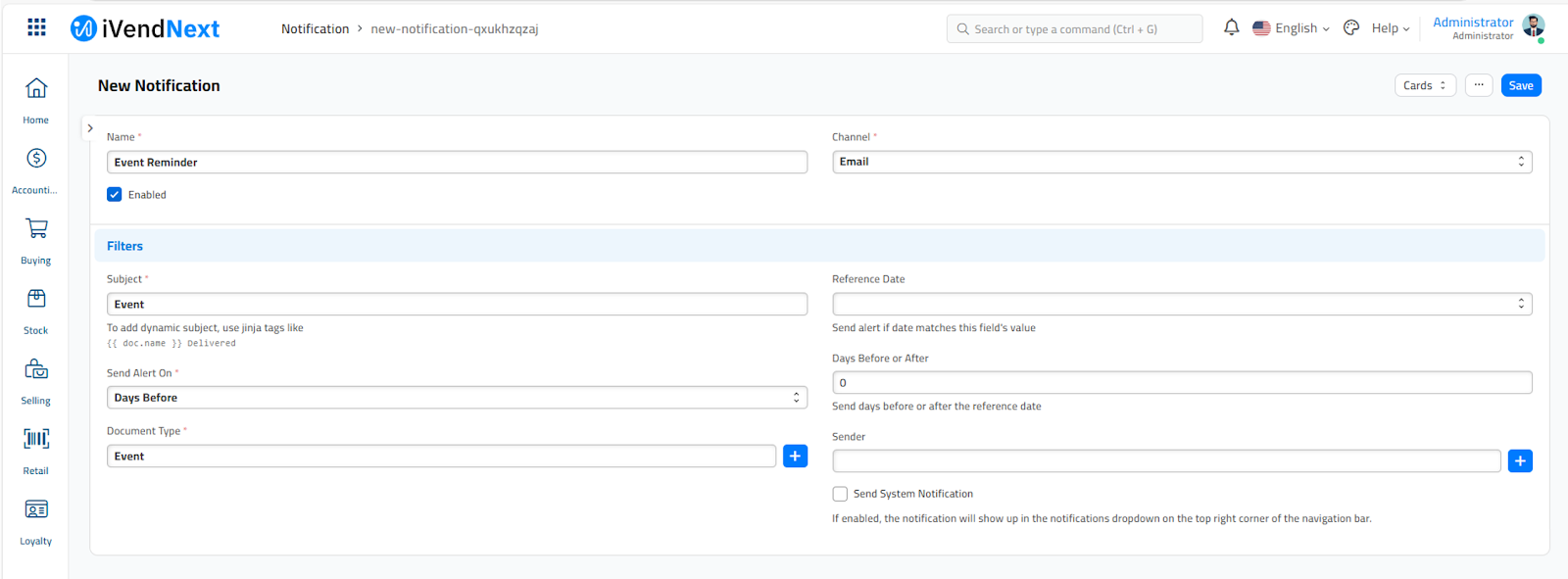Enable Send System Notification checkbox
The height and width of the screenshot is (579, 1568).
pyautogui.click(x=840, y=494)
